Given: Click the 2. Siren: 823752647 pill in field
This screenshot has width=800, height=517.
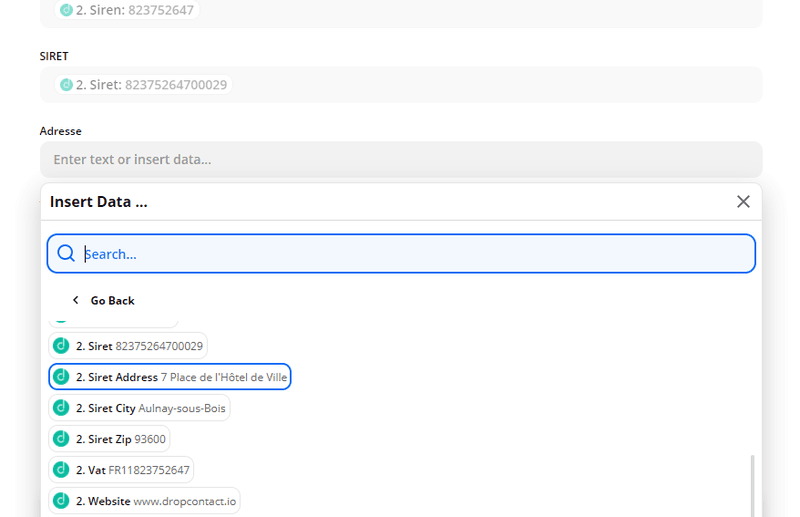Looking at the screenshot, I should coord(127,10).
